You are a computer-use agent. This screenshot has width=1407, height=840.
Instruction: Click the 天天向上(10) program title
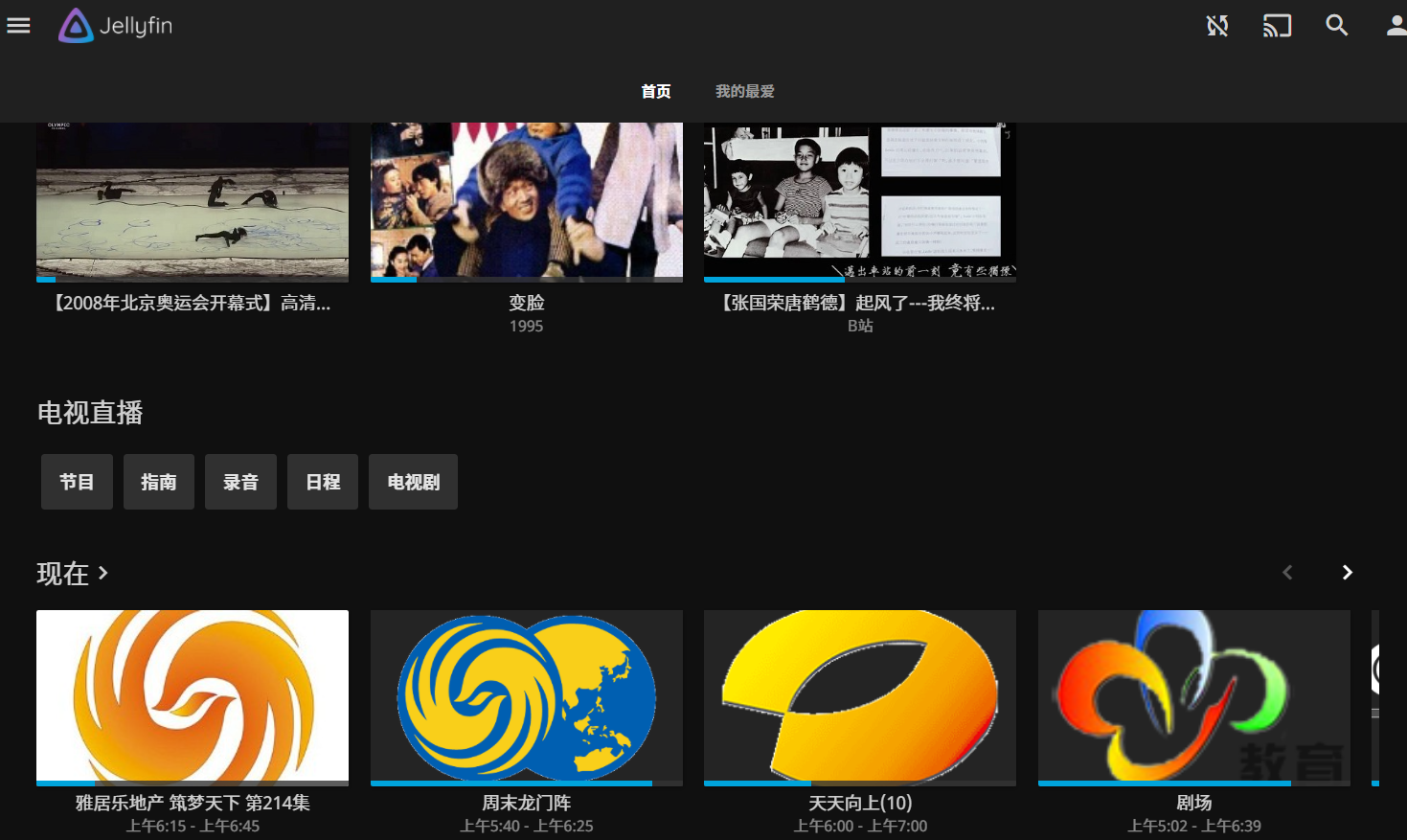(860, 803)
